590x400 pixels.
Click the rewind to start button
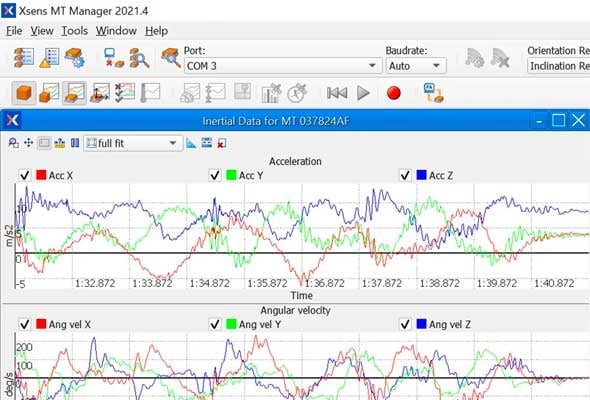337,93
